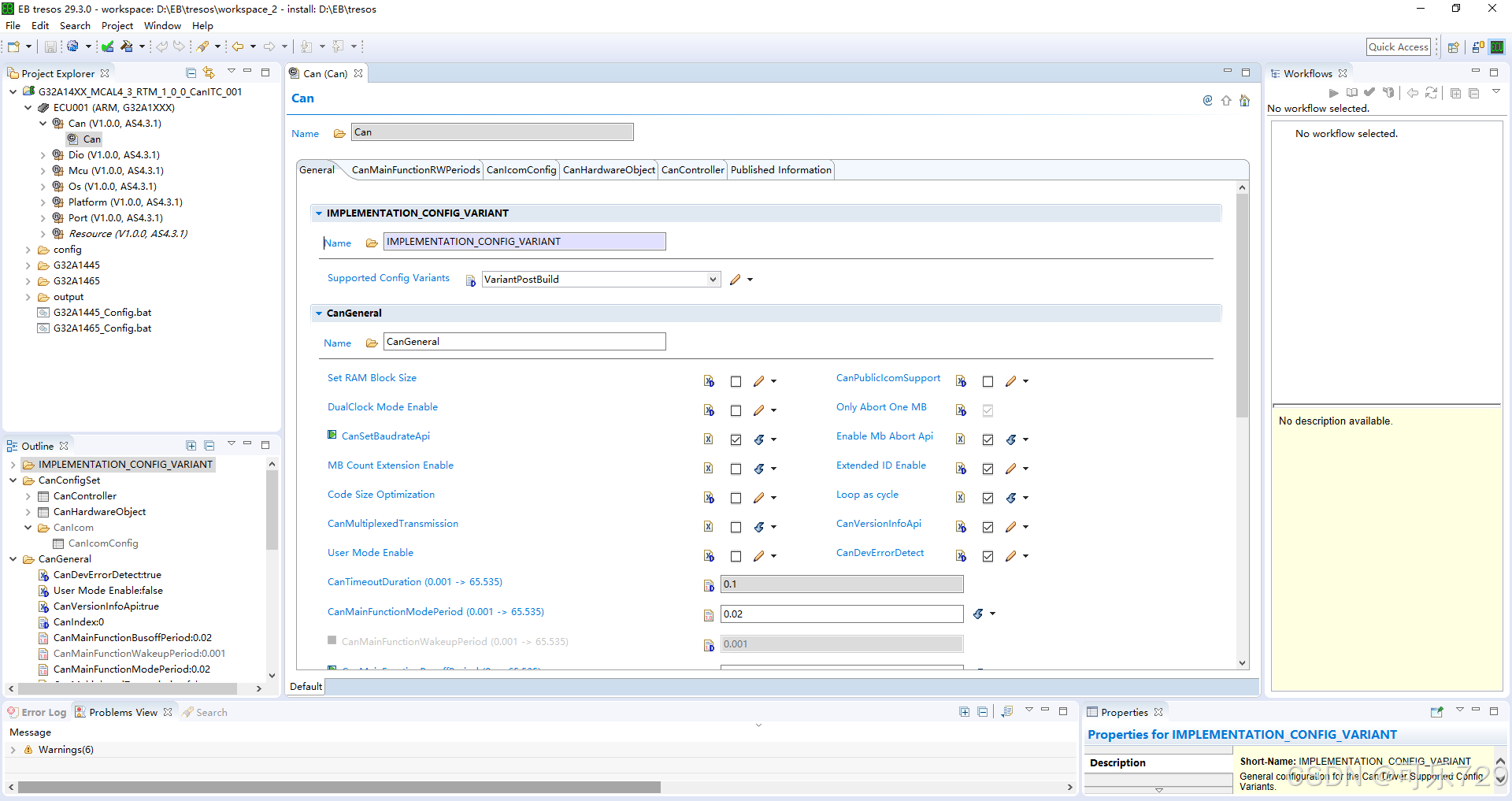Screen dimensions: 1512x801
Task: Close the Can (Can) editor tab
Action: 358,73
